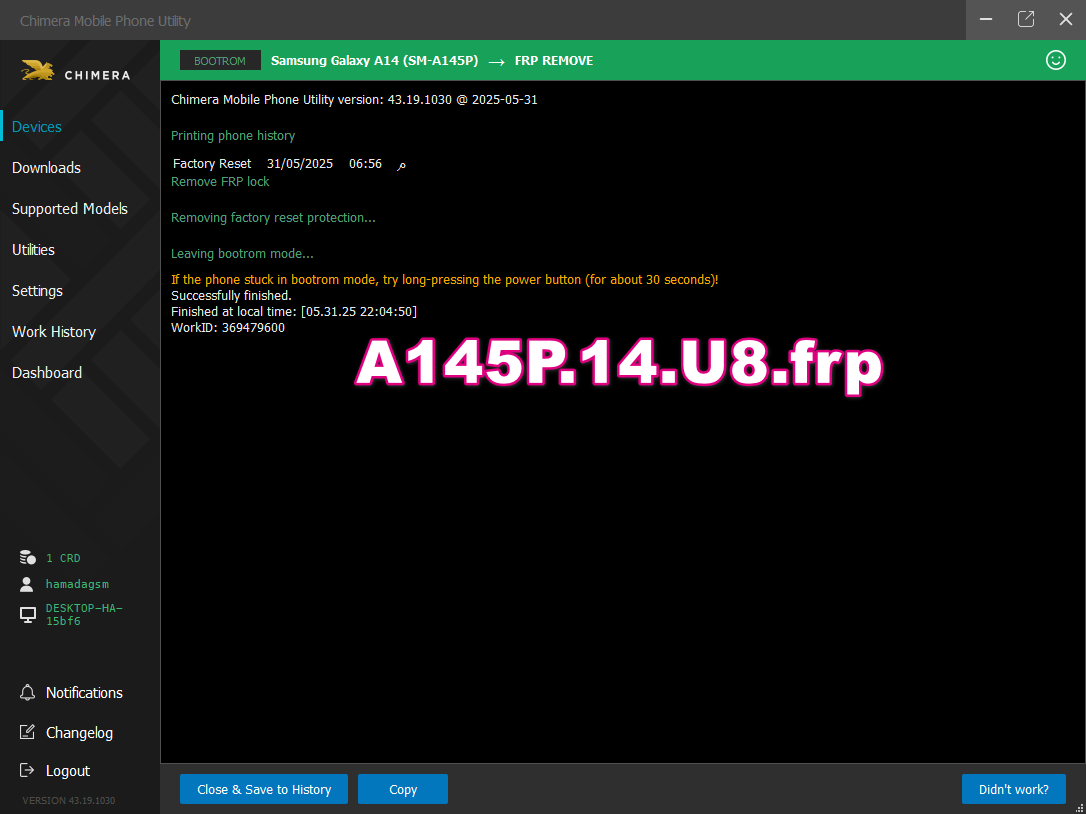Open the Dashboard
Viewport: 1086px width, 814px height.
(x=47, y=373)
